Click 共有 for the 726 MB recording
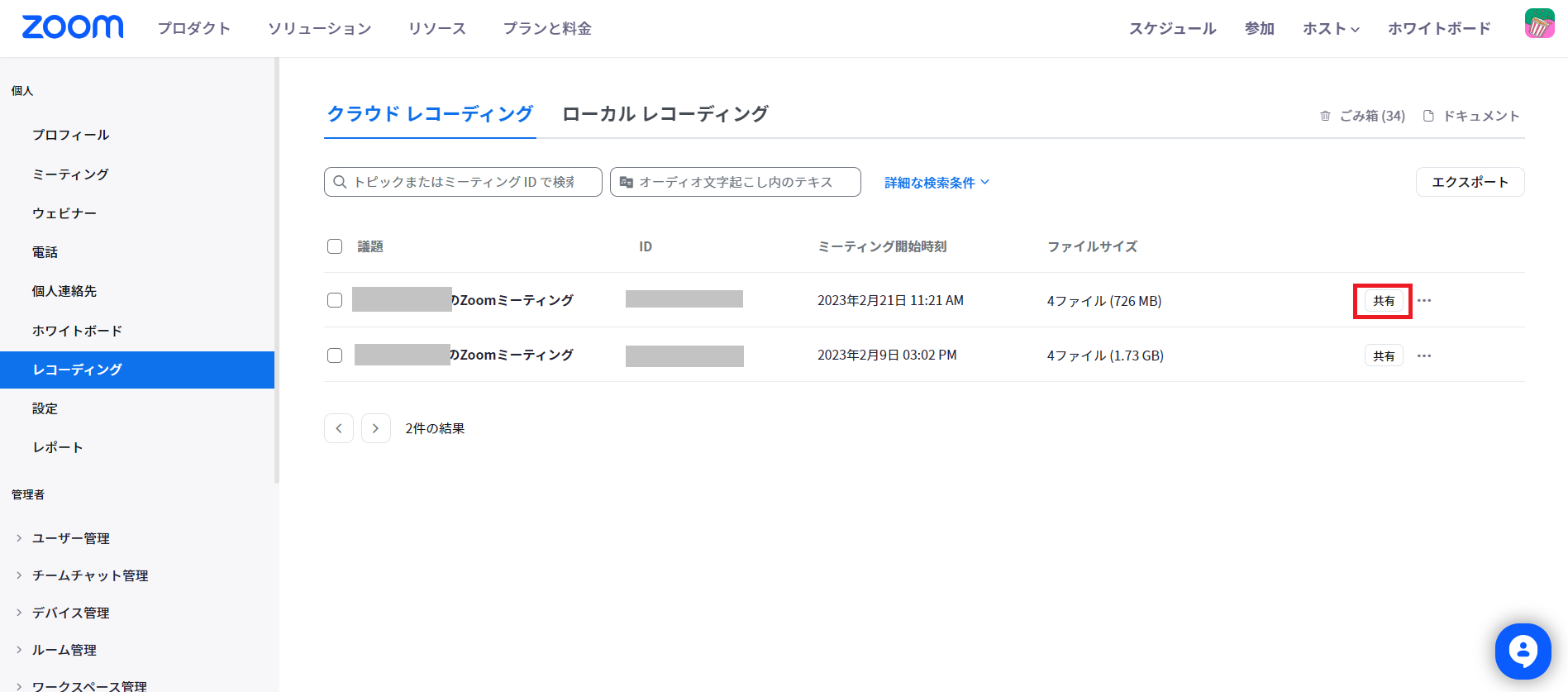 pos(1384,301)
